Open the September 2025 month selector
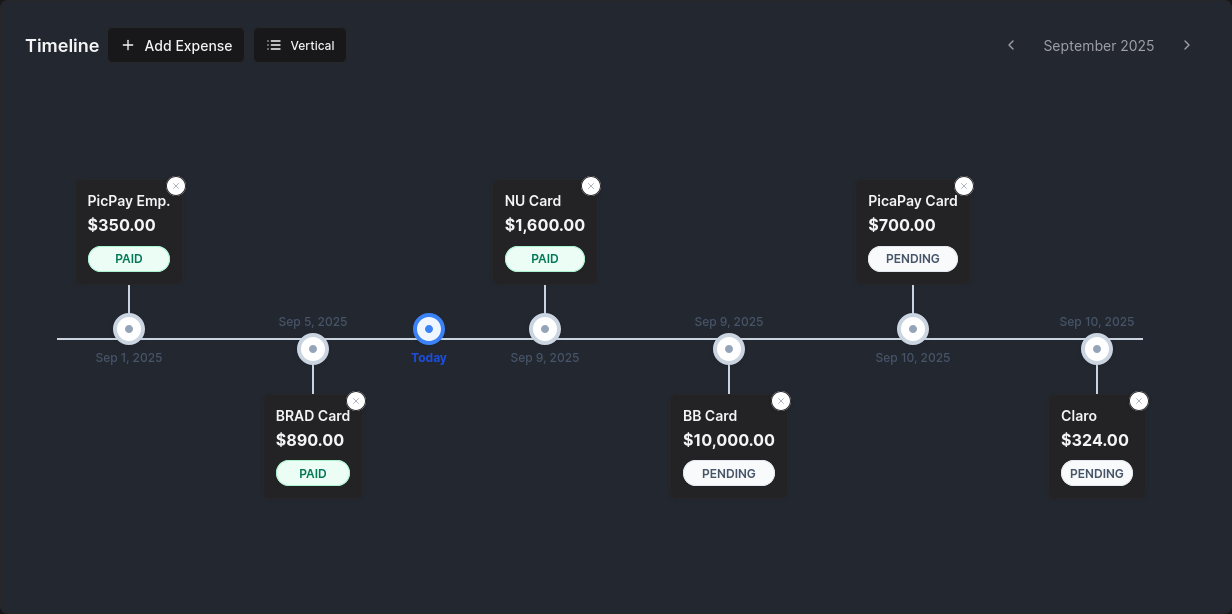The image size is (1232, 614). pyautogui.click(x=1098, y=45)
